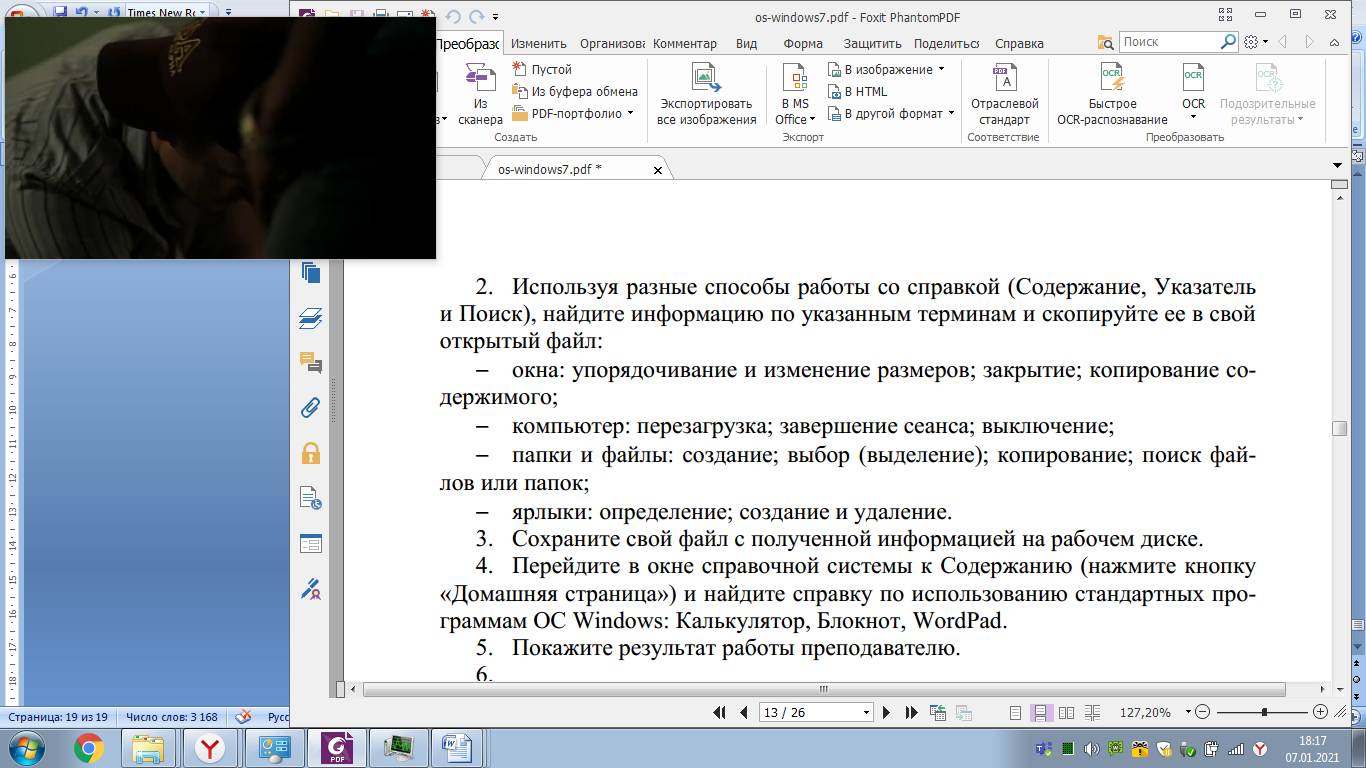Click the vertical scrollbar thumb
This screenshot has height=768, width=1366.
[x=1339, y=428]
